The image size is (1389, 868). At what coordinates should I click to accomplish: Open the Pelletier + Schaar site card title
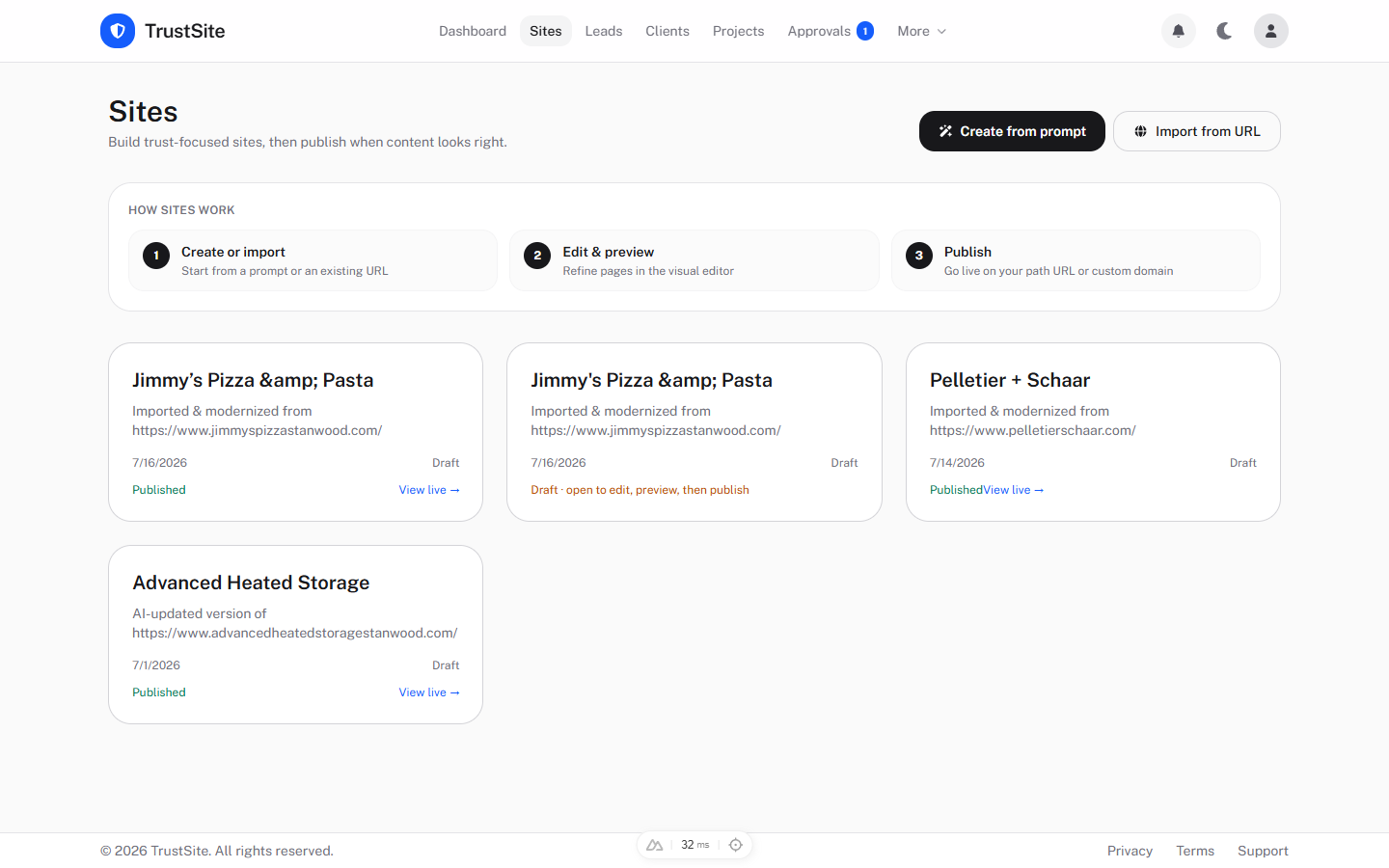pyautogui.click(x=1010, y=380)
